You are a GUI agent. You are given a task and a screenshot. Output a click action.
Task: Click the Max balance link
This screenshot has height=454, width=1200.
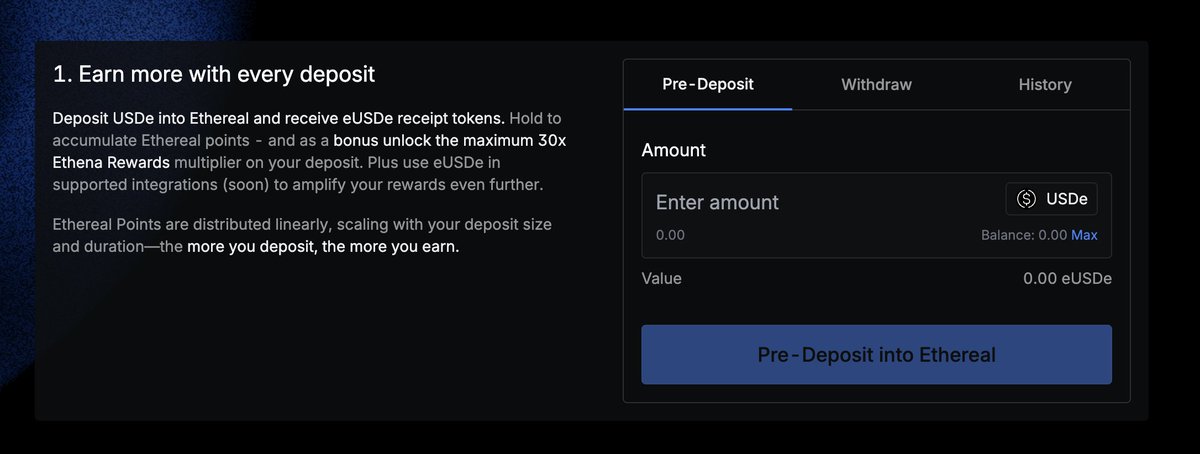point(1084,235)
